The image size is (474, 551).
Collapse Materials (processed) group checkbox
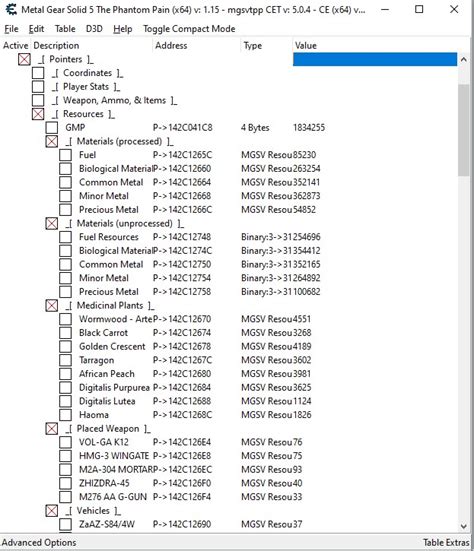pyautogui.click(x=52, y=141)
